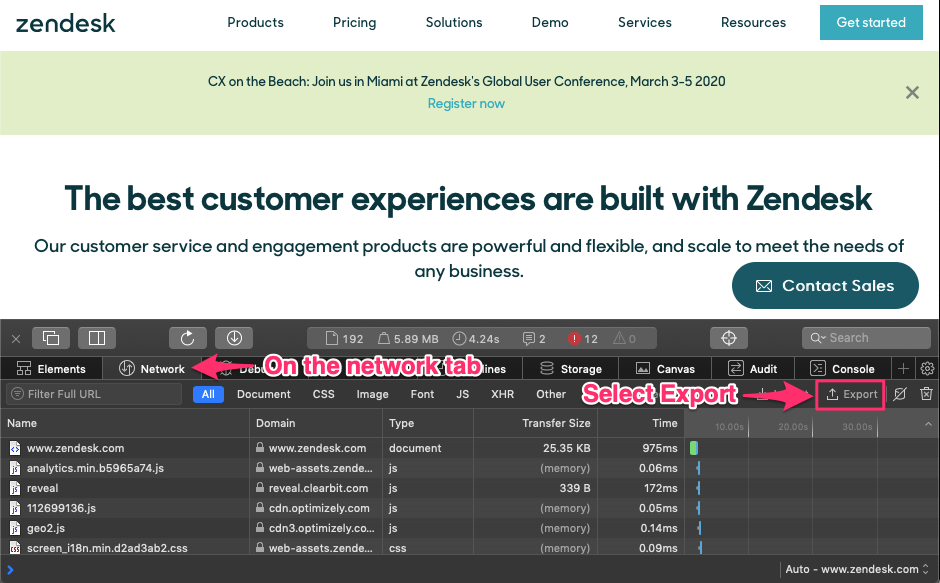Add a new inspector tab with plus
Viewport: 940px width, 583px height.
(903, 369)
